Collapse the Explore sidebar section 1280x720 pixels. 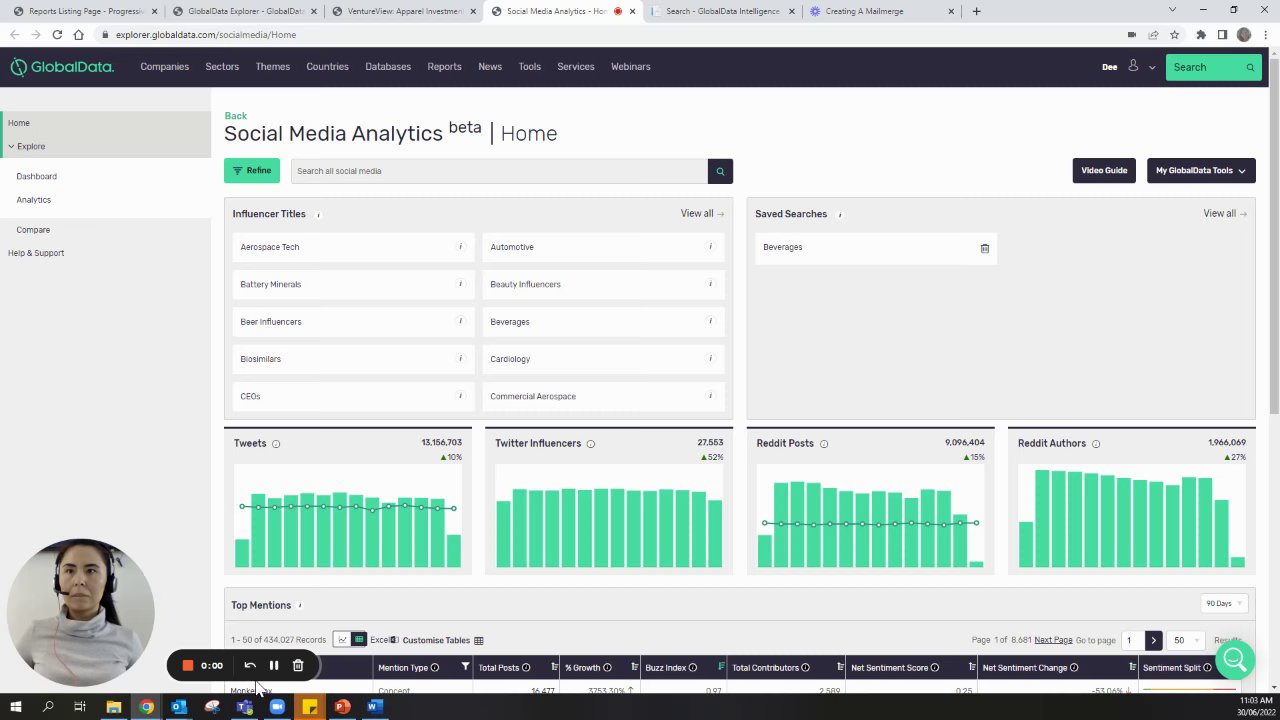tap(11, 147)
